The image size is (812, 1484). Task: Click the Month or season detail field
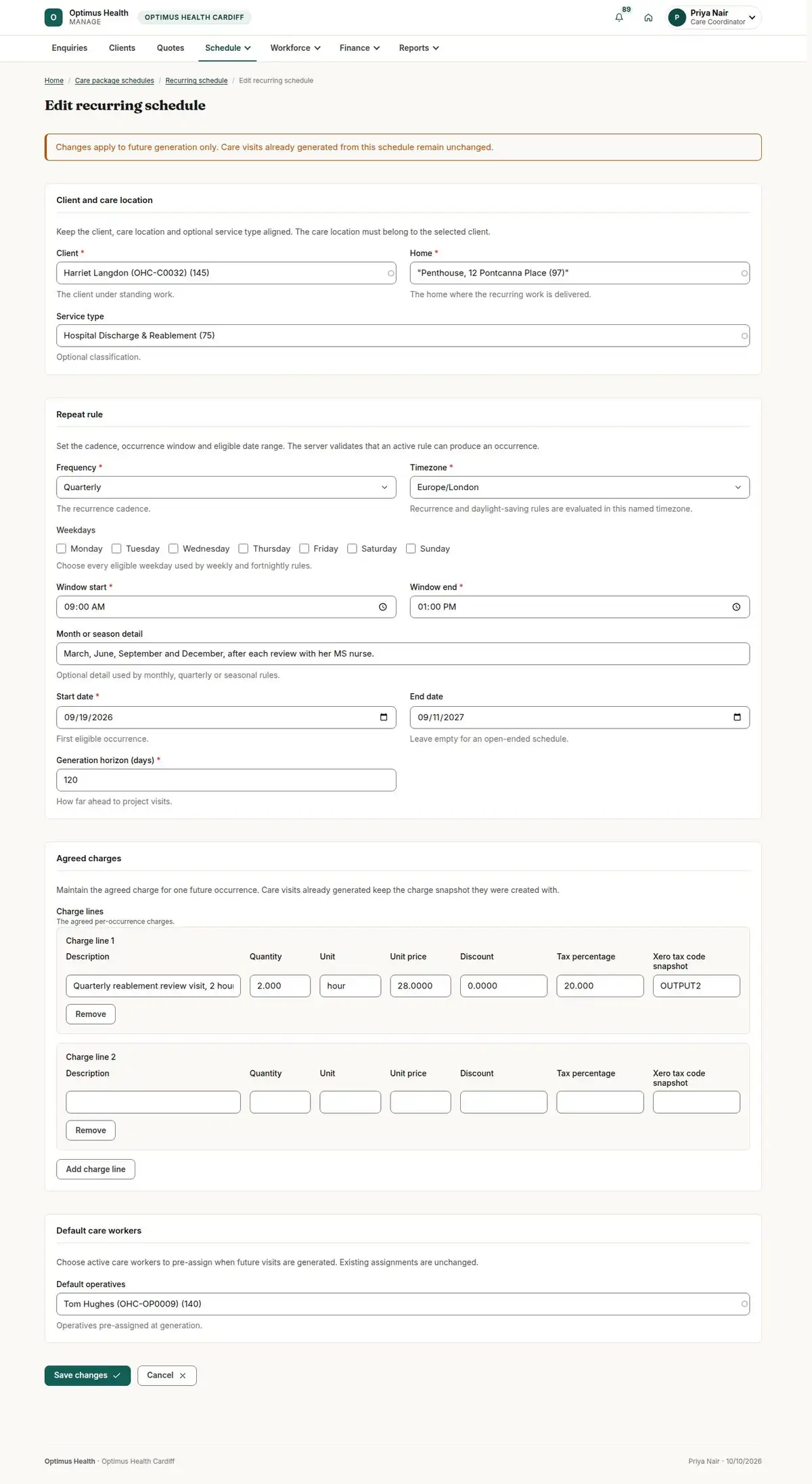pyautogui.click(x=403, y=654)
